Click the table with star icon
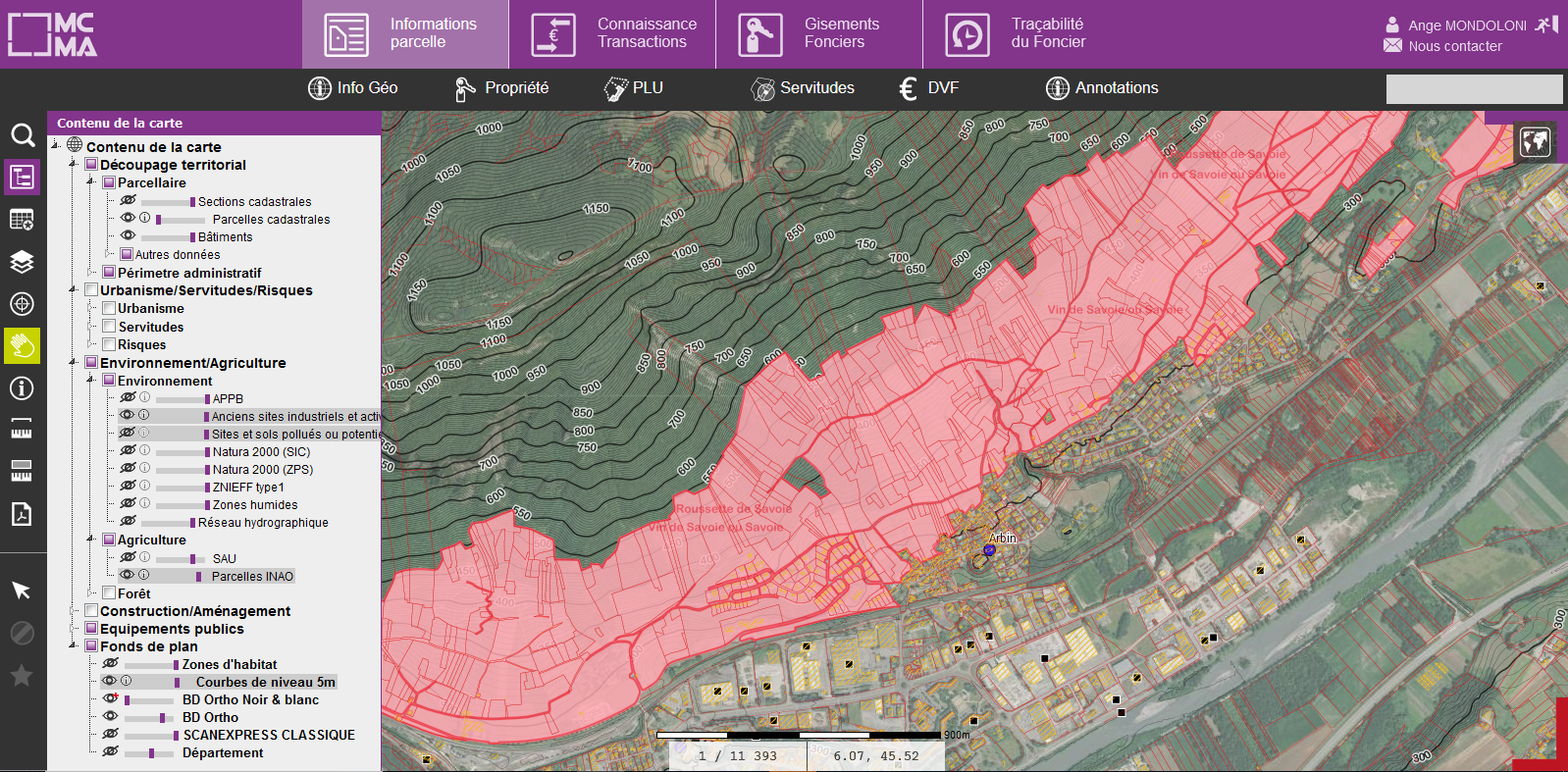The width and height of the screenshot is (1568, 772). pos(22,220)
